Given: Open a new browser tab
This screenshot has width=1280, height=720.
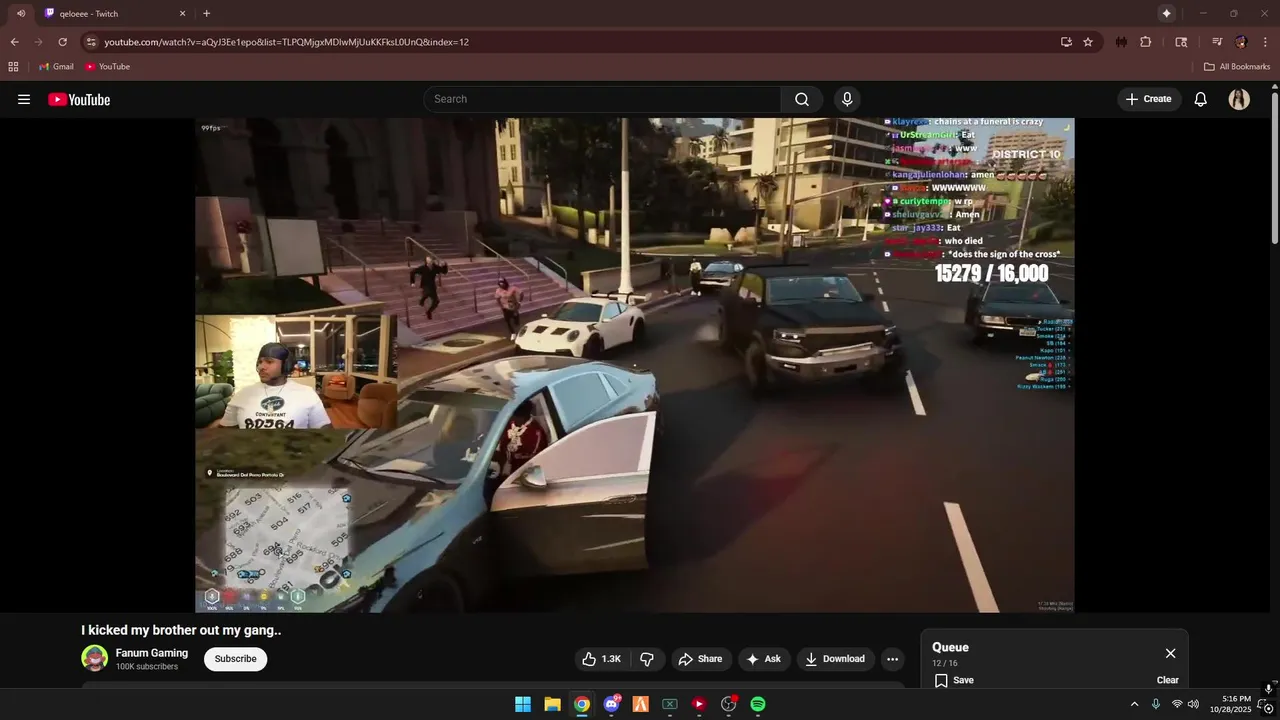Looking at the screenshot, I should (207, 14).
